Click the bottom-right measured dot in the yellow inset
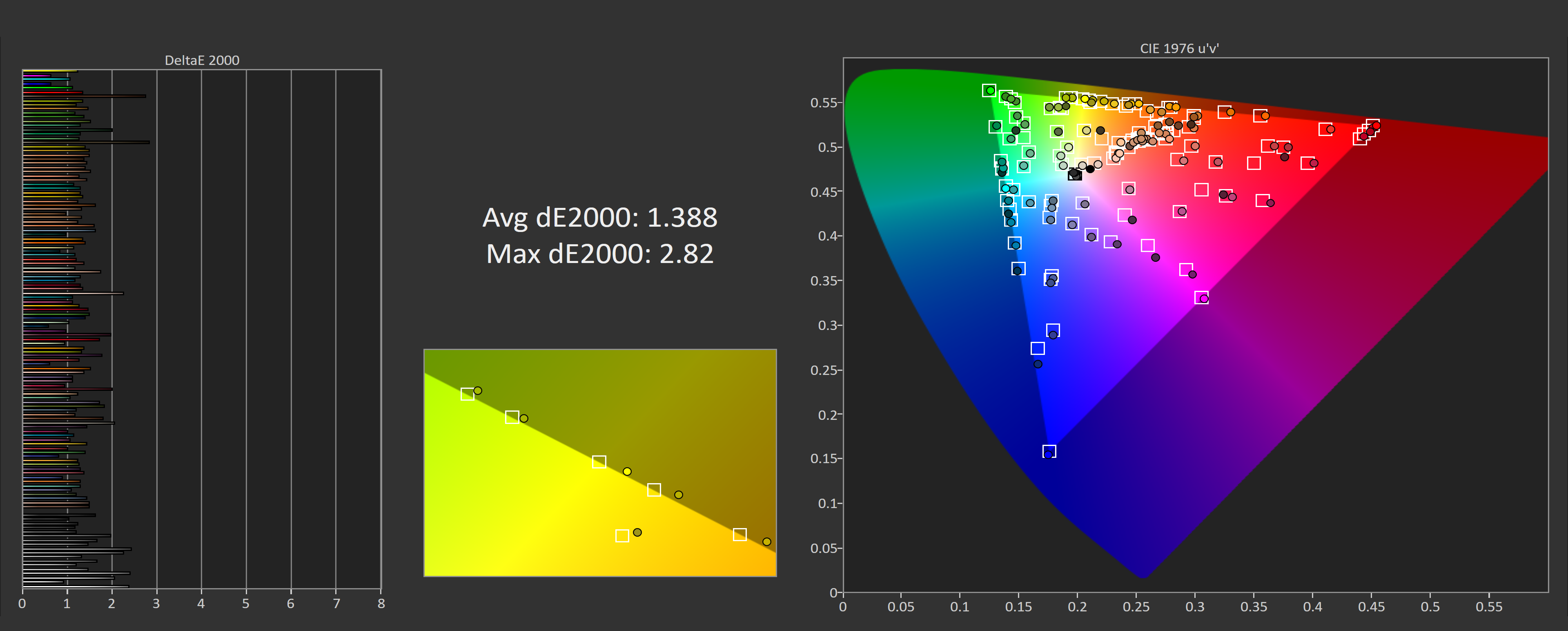The width and height of the screenshot is (1568, 631). (766, 542)
